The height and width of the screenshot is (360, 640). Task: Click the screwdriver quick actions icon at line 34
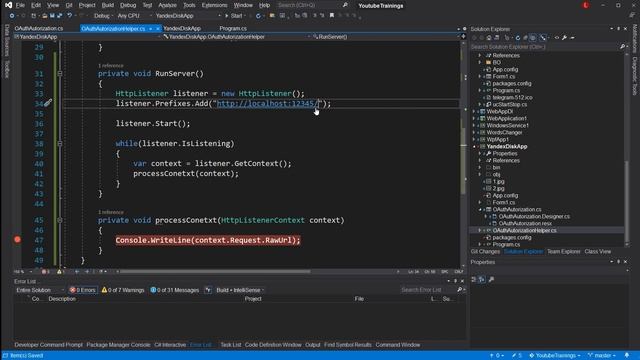[x=48, y=103]
